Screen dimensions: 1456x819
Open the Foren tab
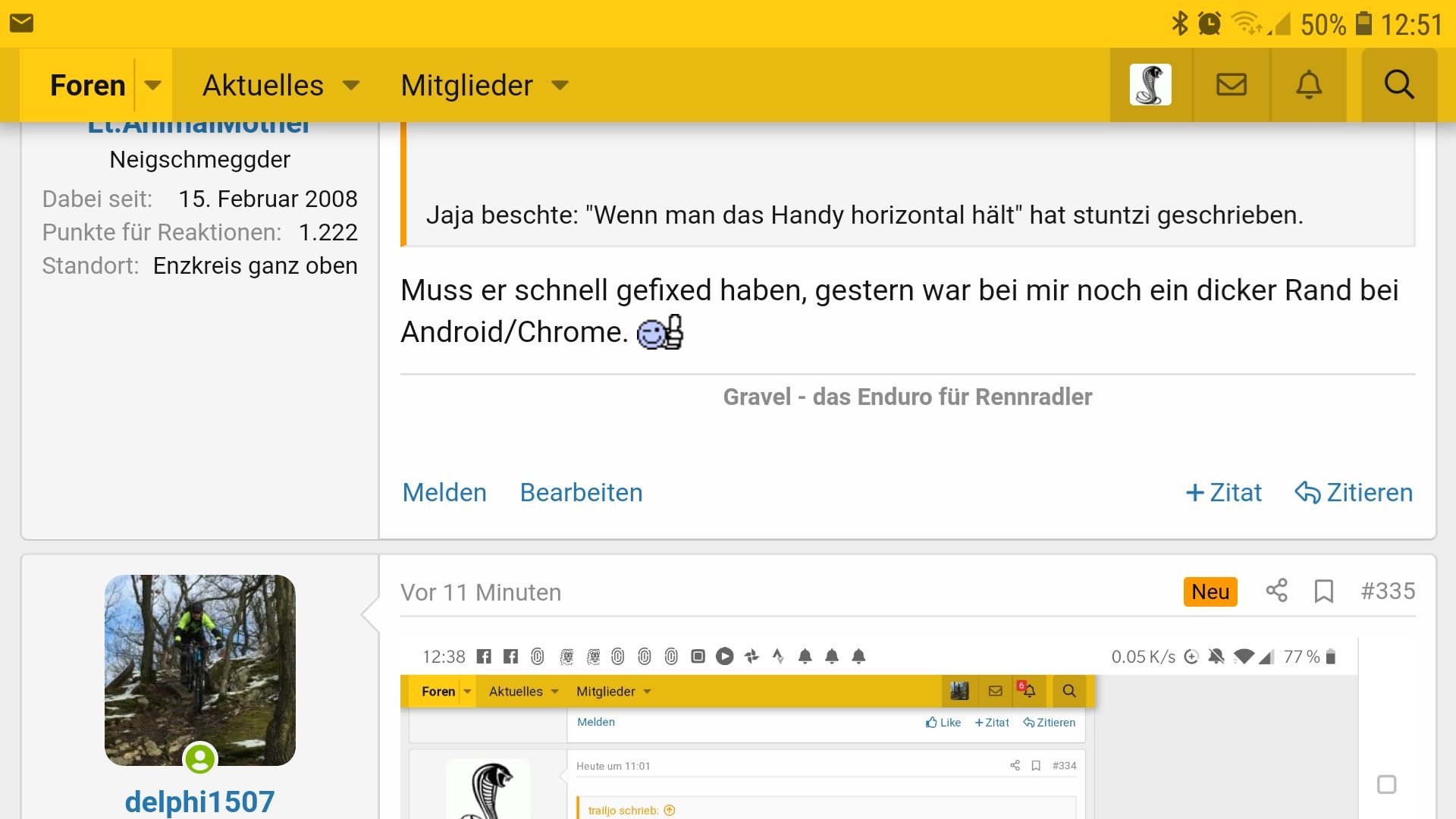point(87,85)
